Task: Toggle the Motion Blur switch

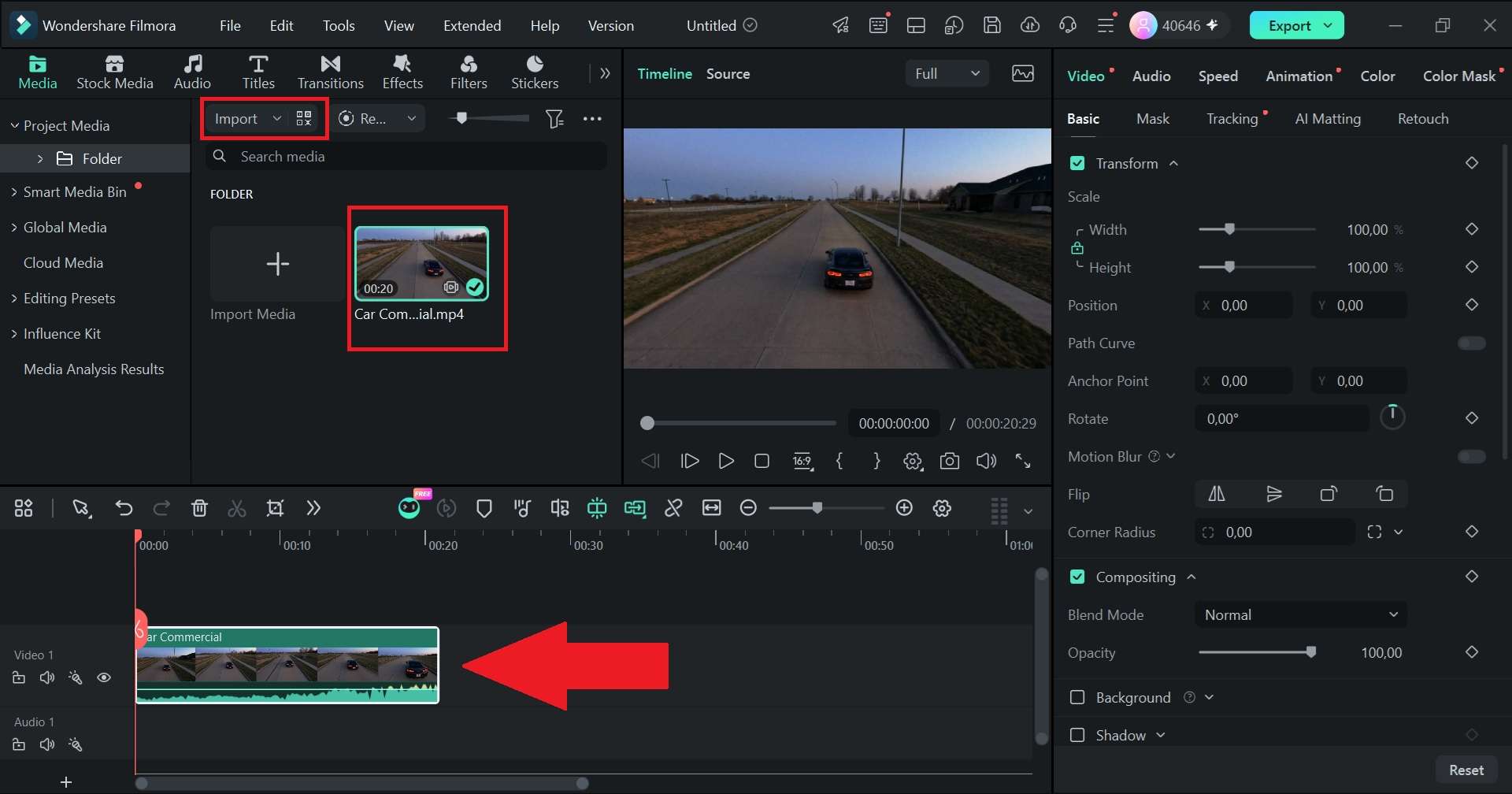Action: (1471, 457)
